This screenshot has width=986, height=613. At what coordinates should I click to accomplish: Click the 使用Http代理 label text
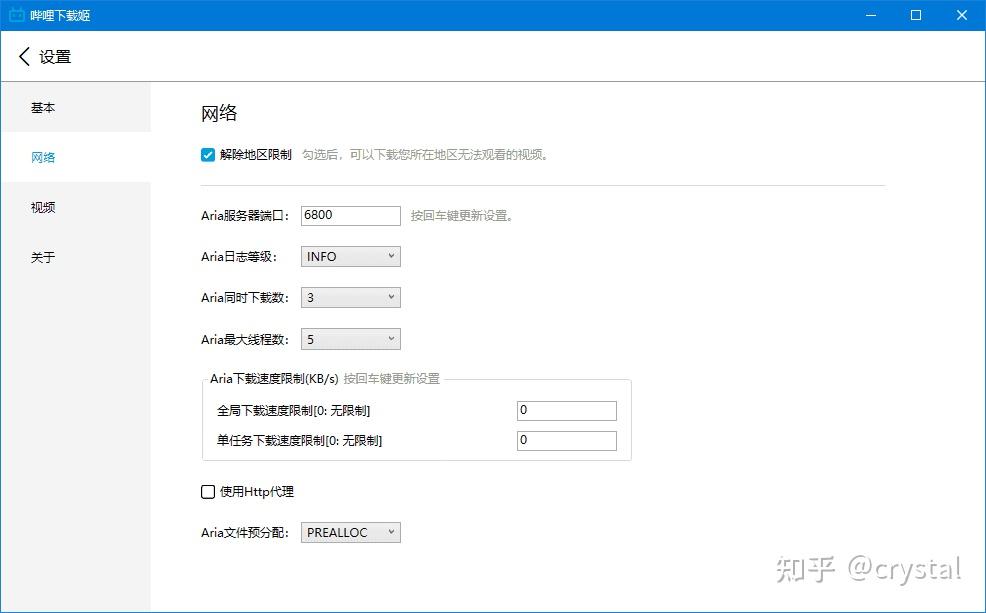pos(257,492)
